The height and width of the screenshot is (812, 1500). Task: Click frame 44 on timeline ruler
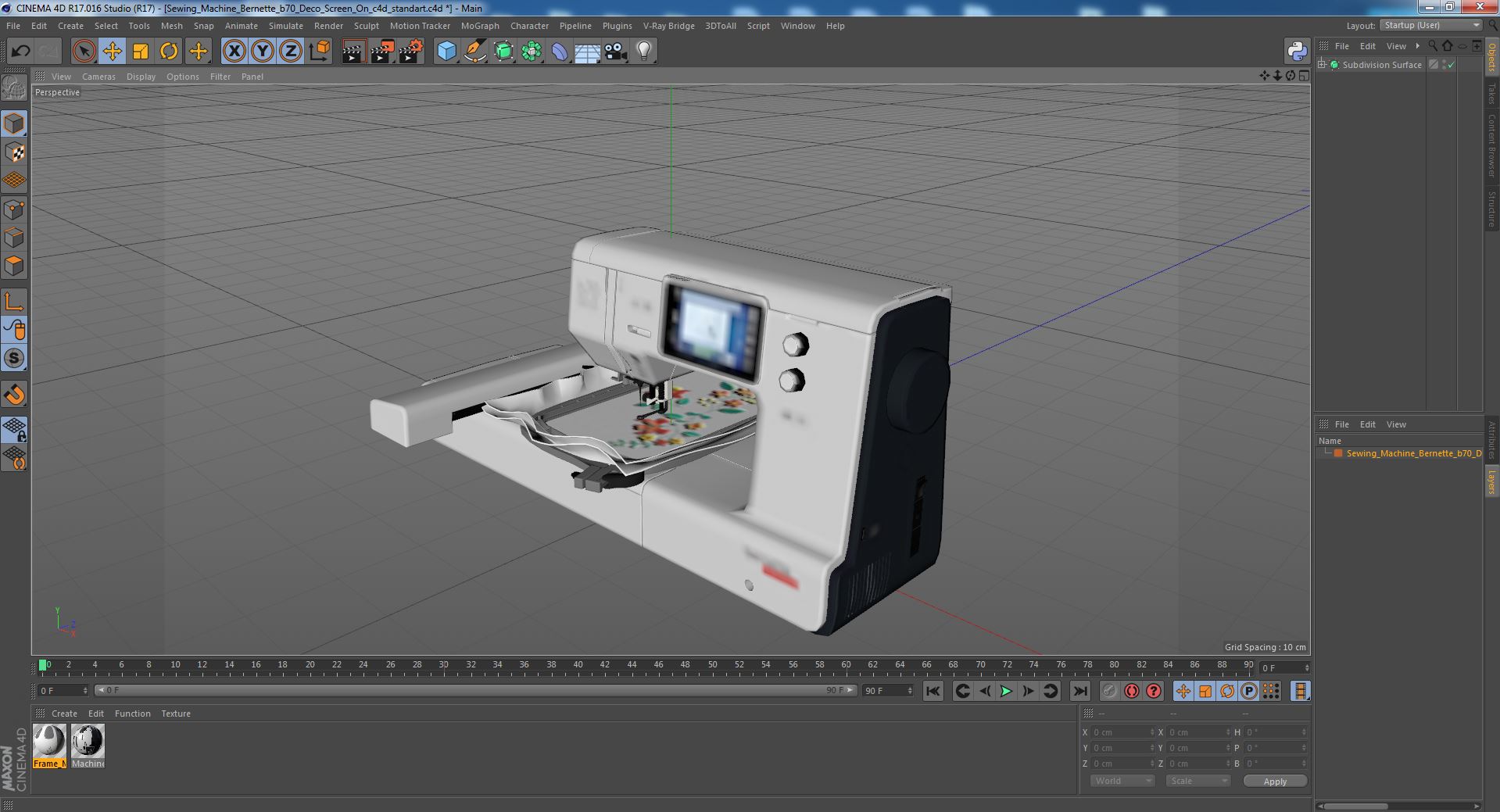coord(631,666)
